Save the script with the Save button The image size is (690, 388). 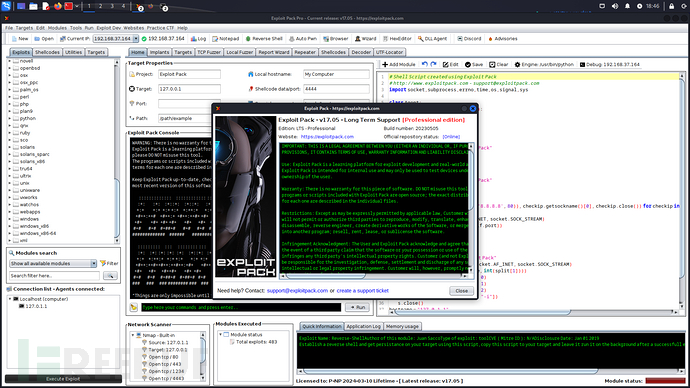[474, 64]
